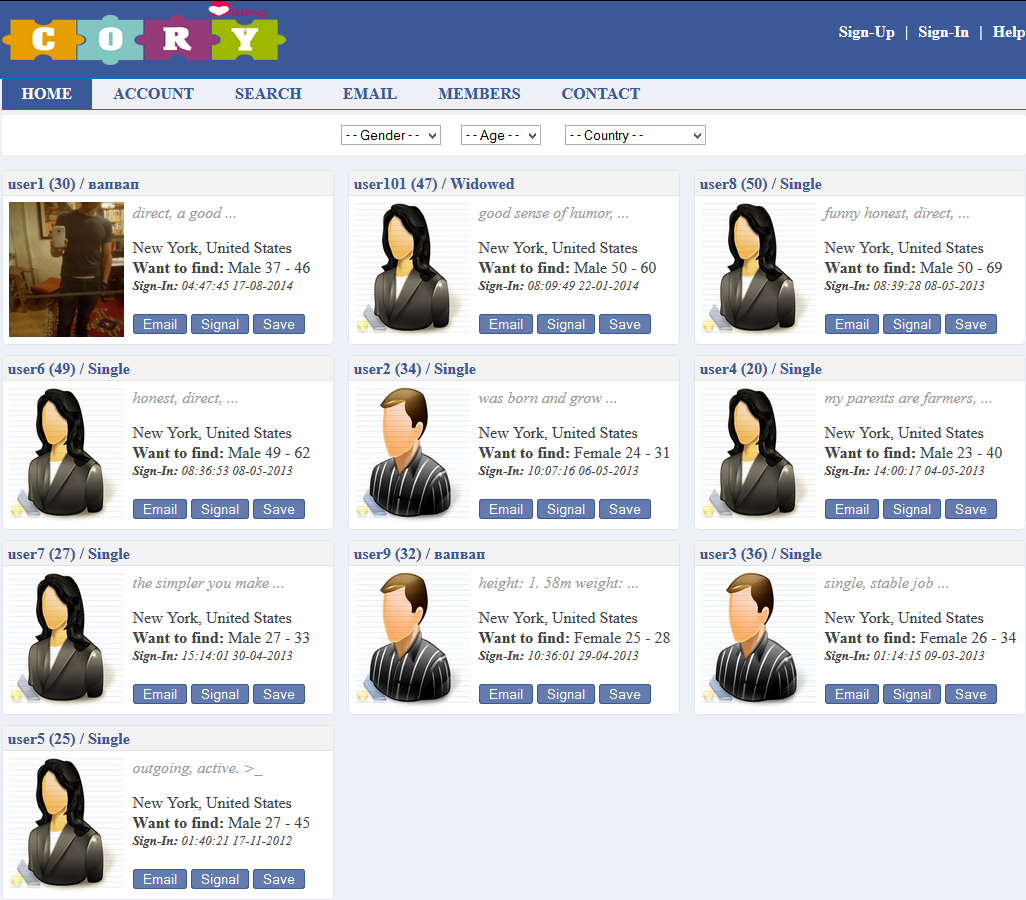Click user5's female avatar image
Image resolution: width=1026 pixels, height=900 pixels.
(x=66, y=824)
